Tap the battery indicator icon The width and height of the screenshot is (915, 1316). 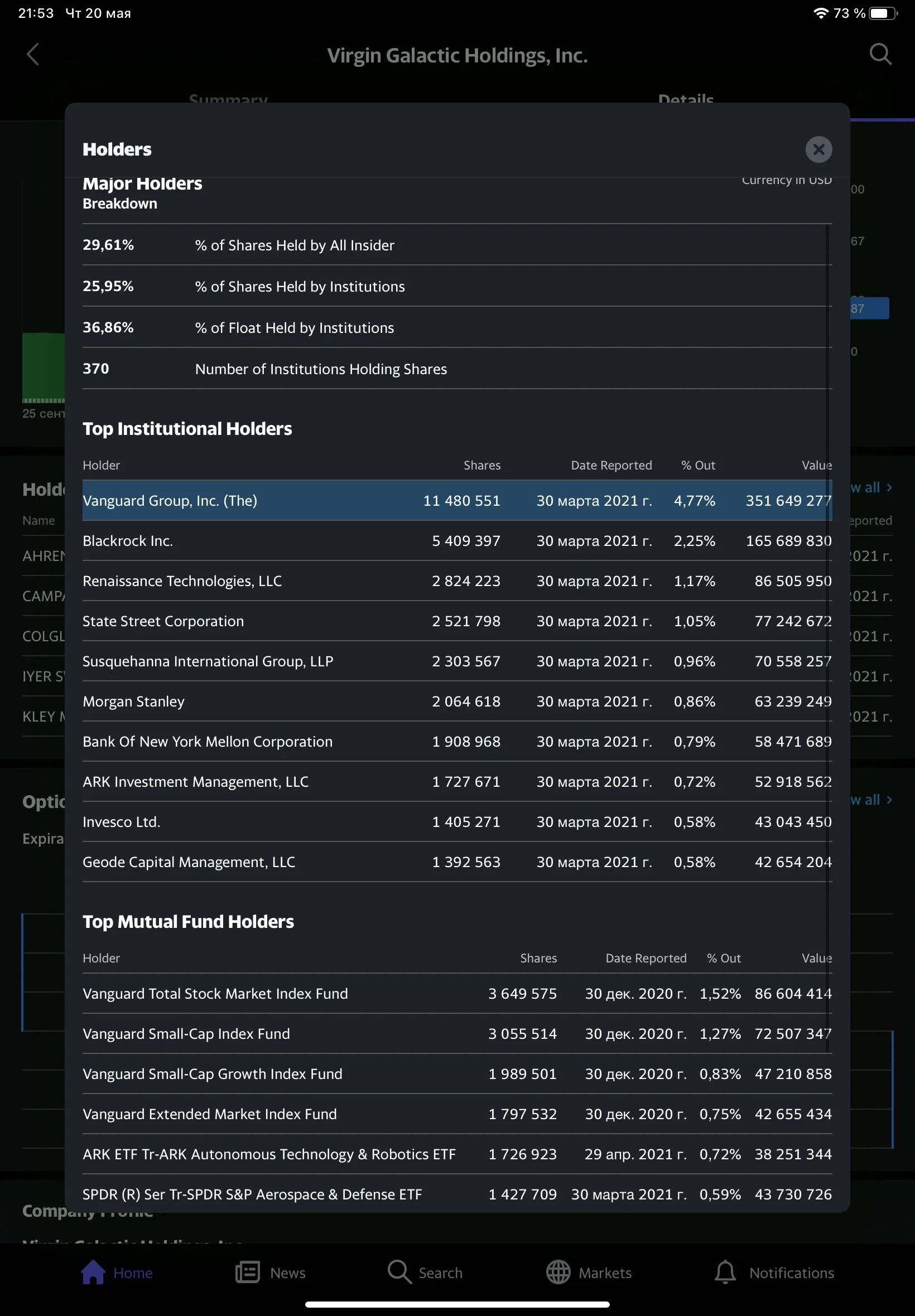883,13
